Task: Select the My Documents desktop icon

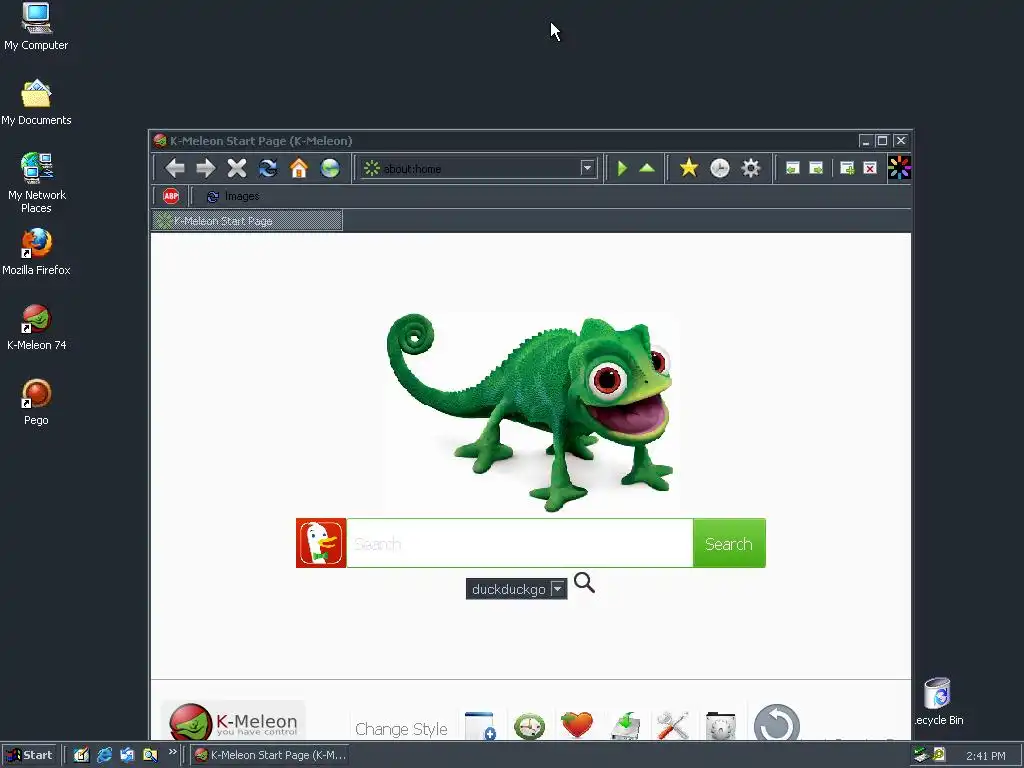Action: (36, 103)
